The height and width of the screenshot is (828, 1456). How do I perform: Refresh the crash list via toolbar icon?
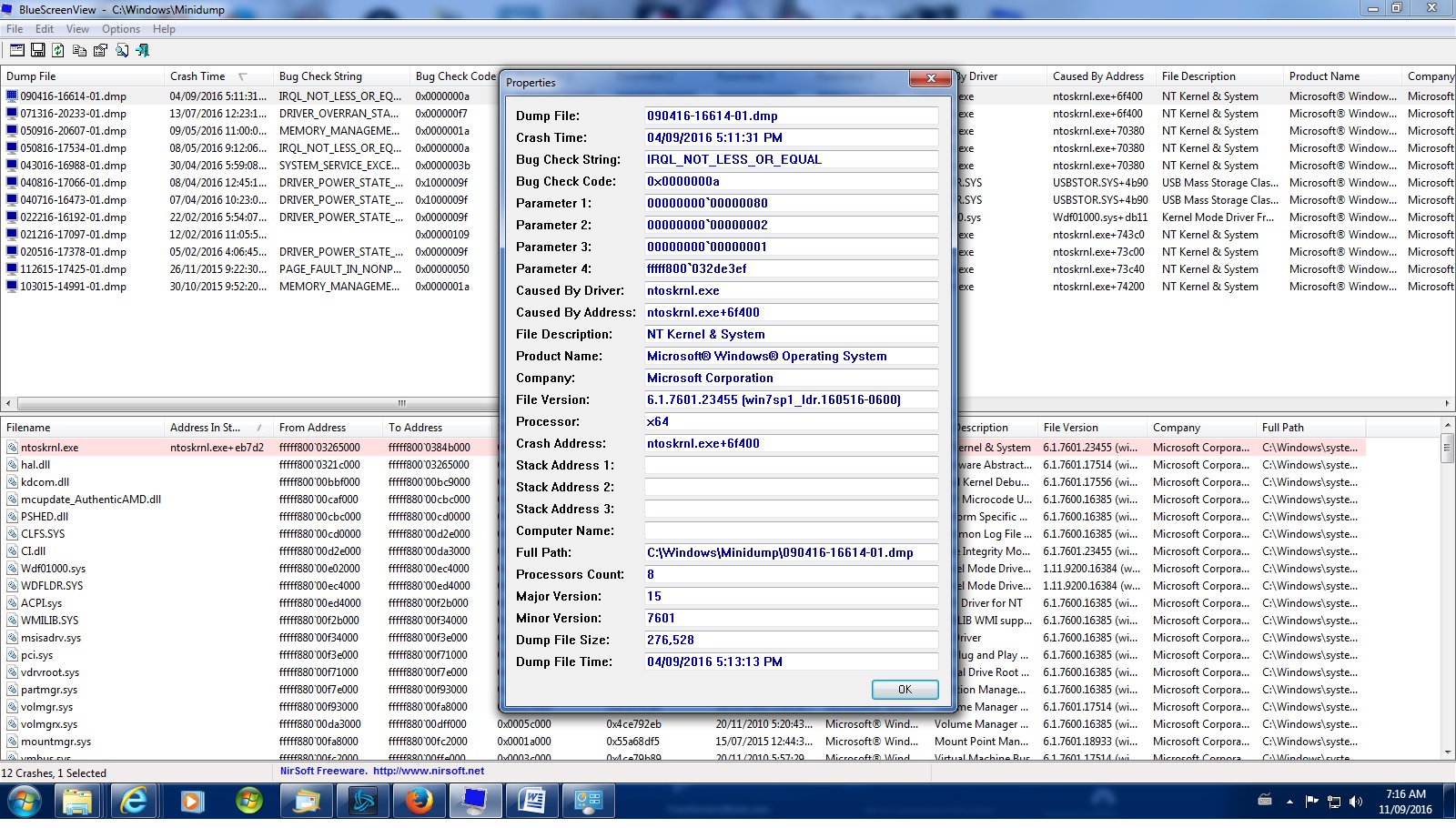(x=58, y=50)
